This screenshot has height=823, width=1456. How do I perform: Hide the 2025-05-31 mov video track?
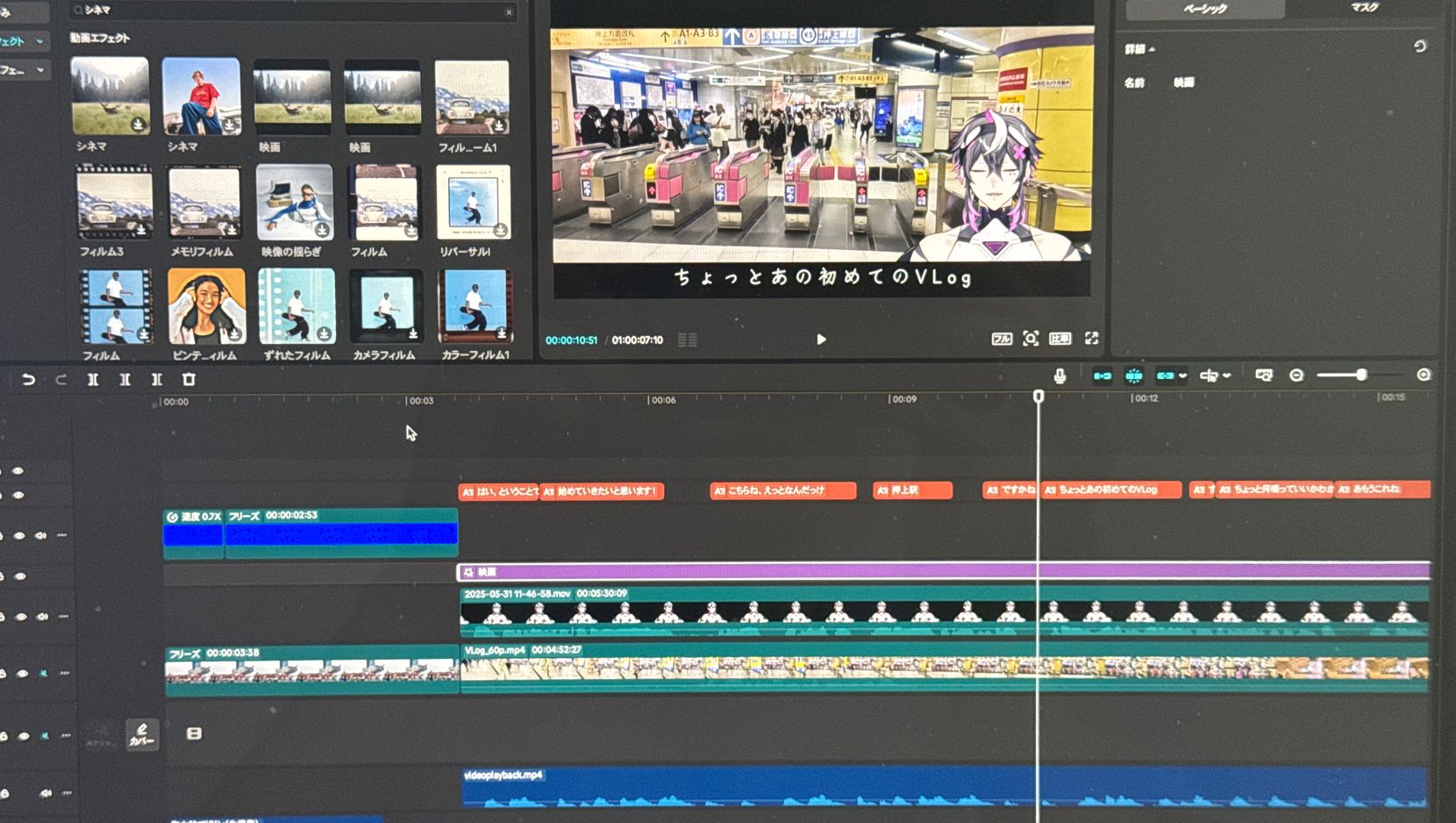[x=21, y=617]
